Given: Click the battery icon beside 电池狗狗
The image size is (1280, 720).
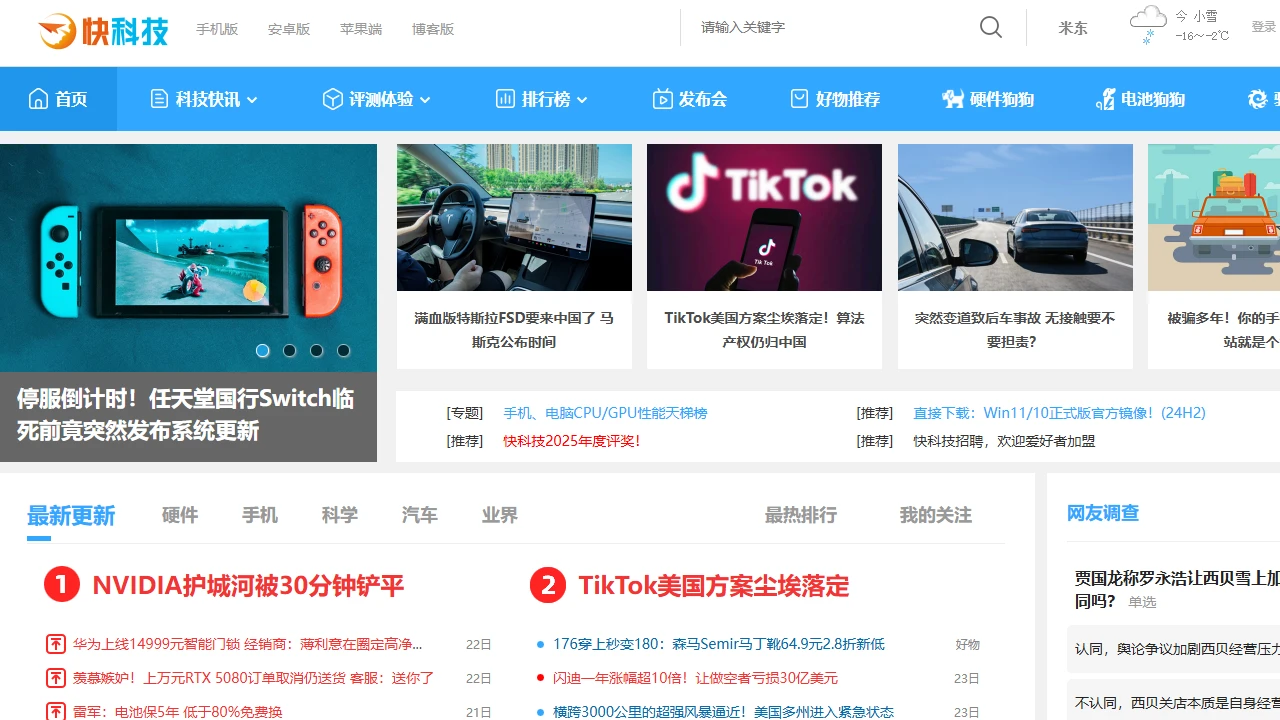Looking at the screenshot, I should tap(1104, 99).
